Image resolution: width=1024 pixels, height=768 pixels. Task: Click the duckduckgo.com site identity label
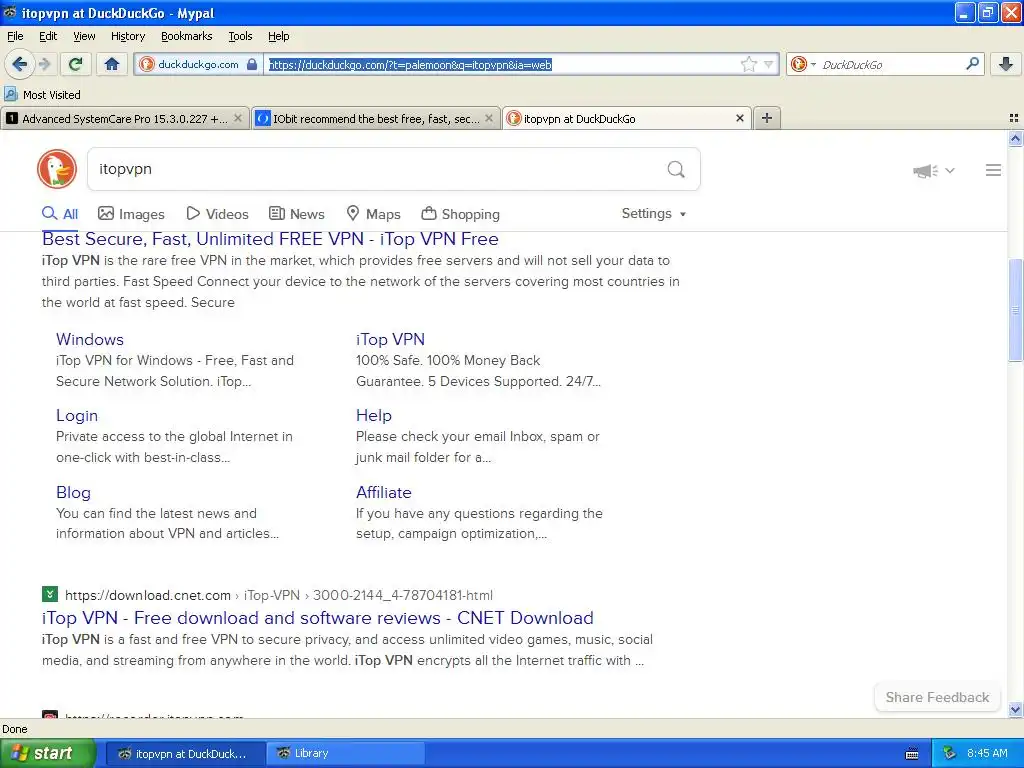coord(198,64)
